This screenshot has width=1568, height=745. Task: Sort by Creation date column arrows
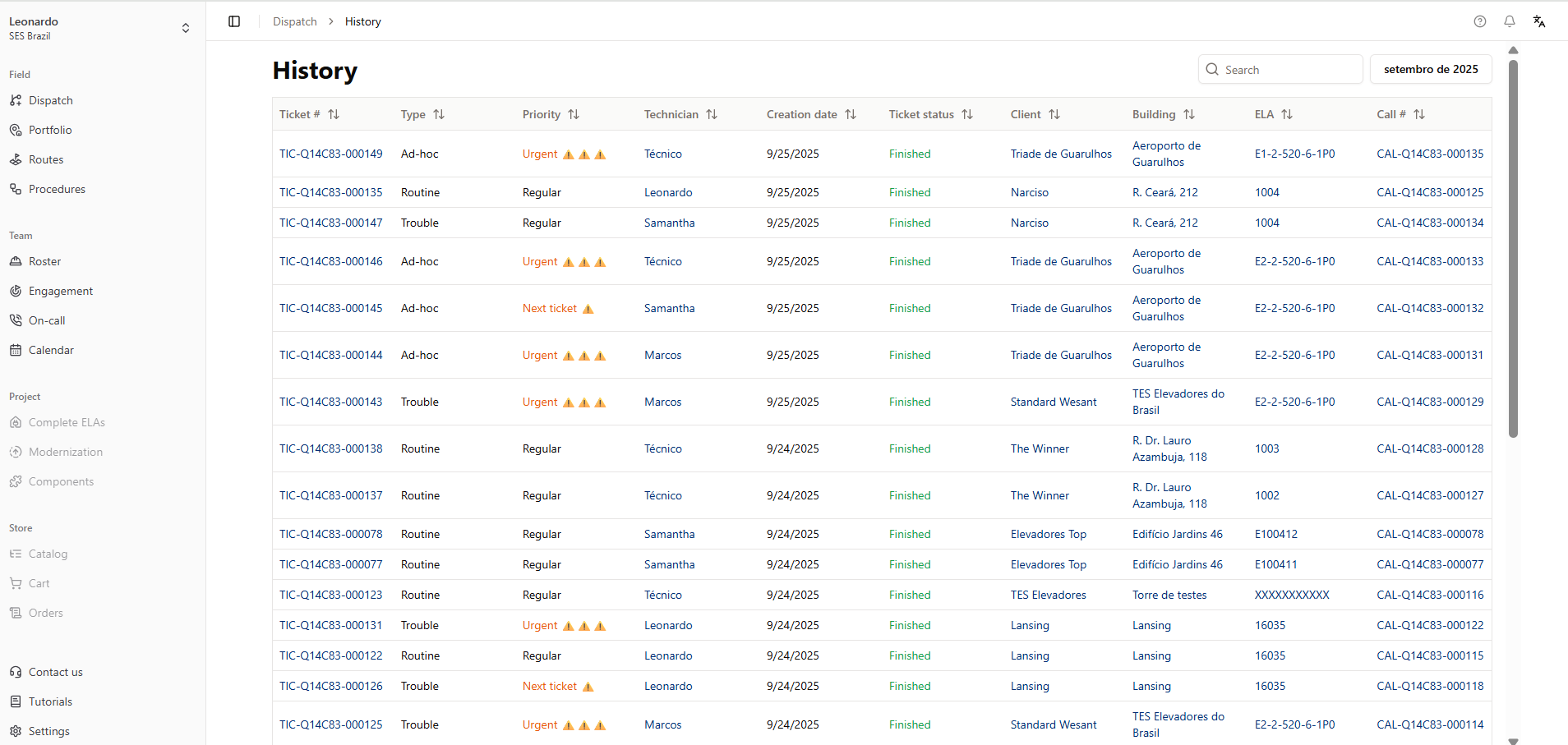click(x=851, y=115)
